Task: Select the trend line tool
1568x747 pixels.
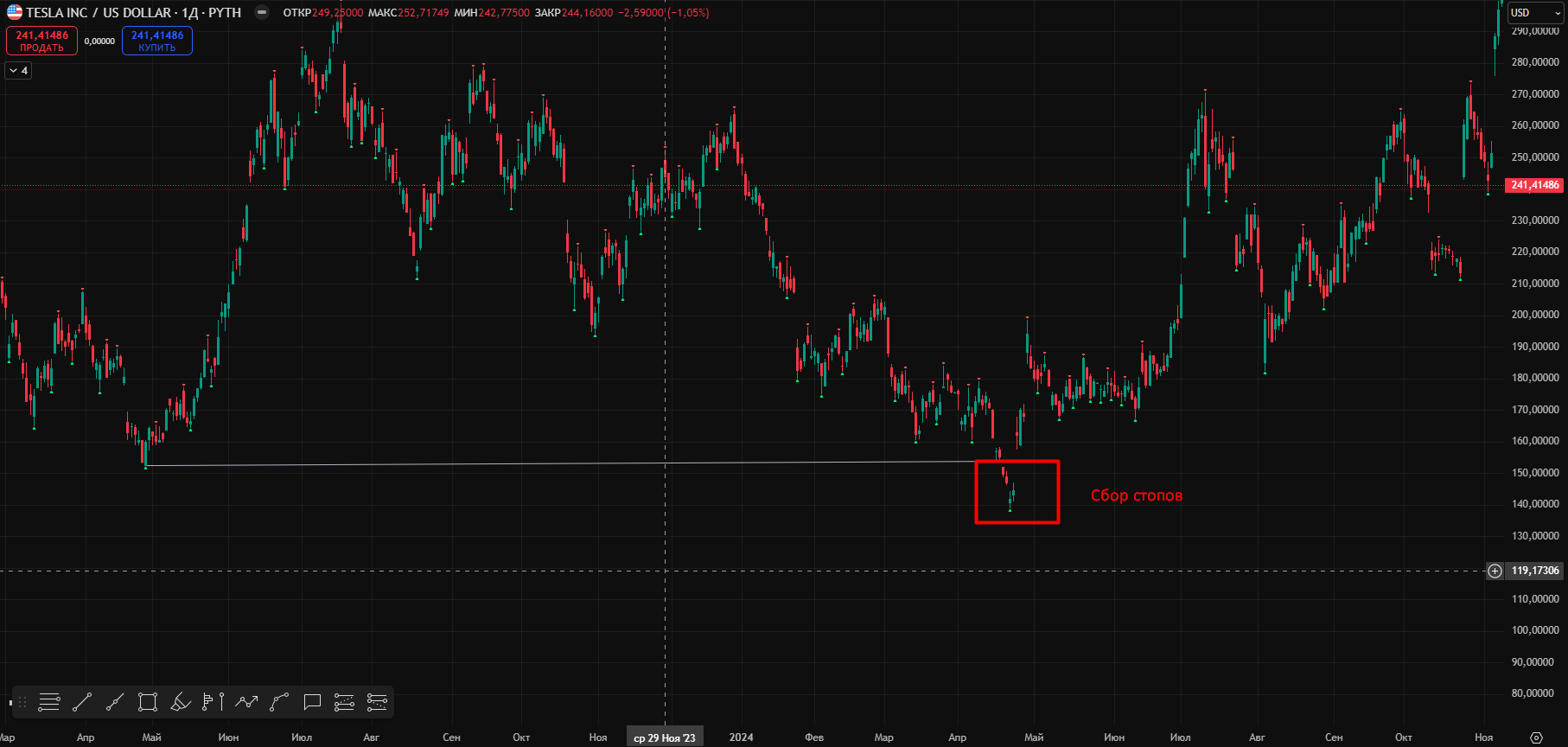Action: point(82,702)
